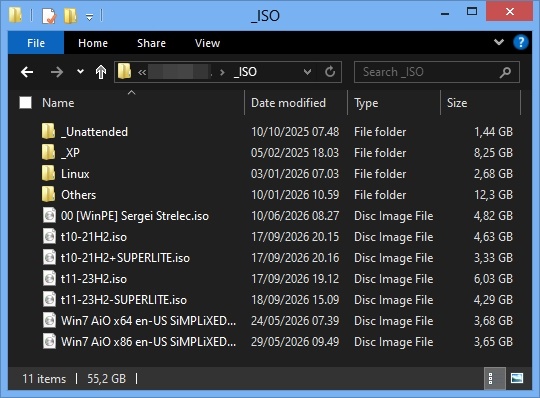Screen dimensions: 540x398
Task: Click the 55,2 GB status bar total
Action: 106,379
